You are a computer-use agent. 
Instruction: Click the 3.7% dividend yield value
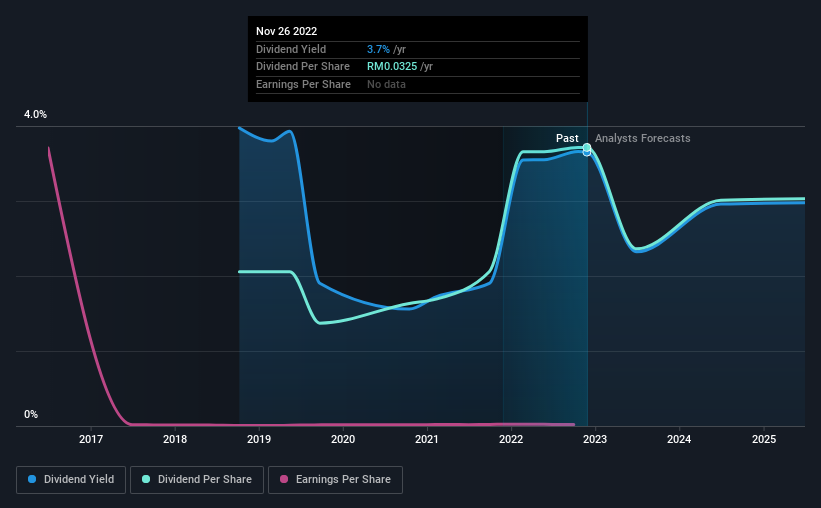(x=378, y=49)
